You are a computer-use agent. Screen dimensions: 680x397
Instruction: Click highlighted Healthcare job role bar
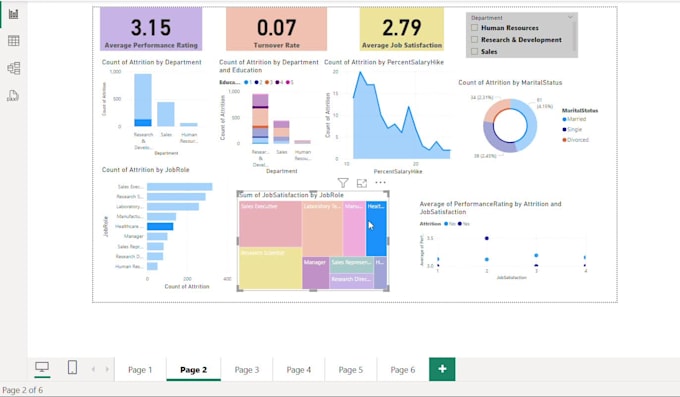tap(160, 226)
